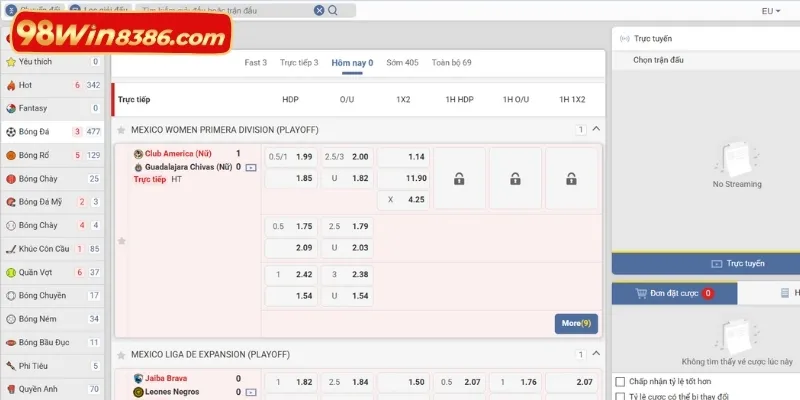800x400 pixels.
Task: Clear the search field with X icon
Action: pos(319,10)
